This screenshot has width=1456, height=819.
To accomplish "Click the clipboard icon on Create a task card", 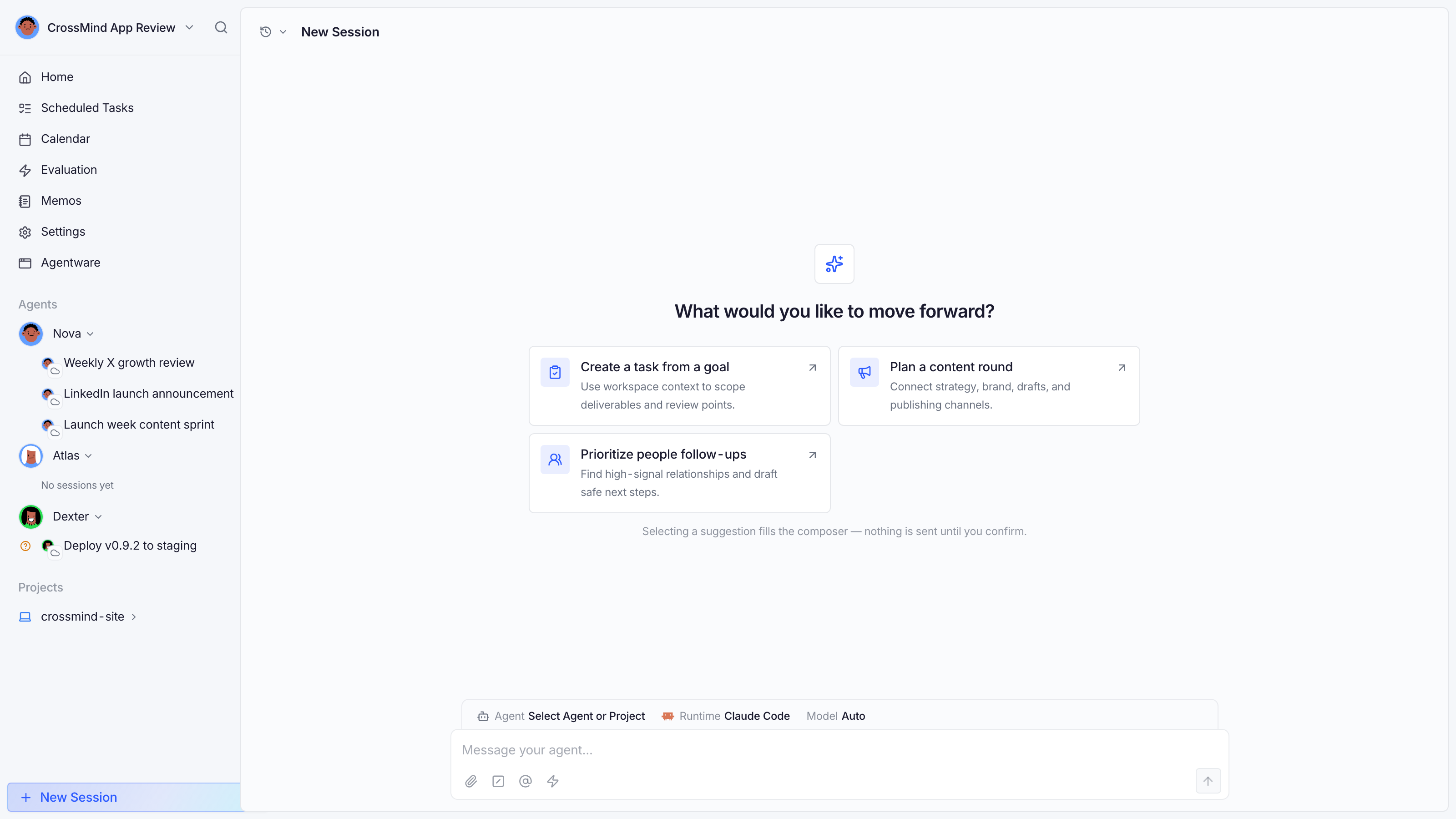I will tap(555, 373).
